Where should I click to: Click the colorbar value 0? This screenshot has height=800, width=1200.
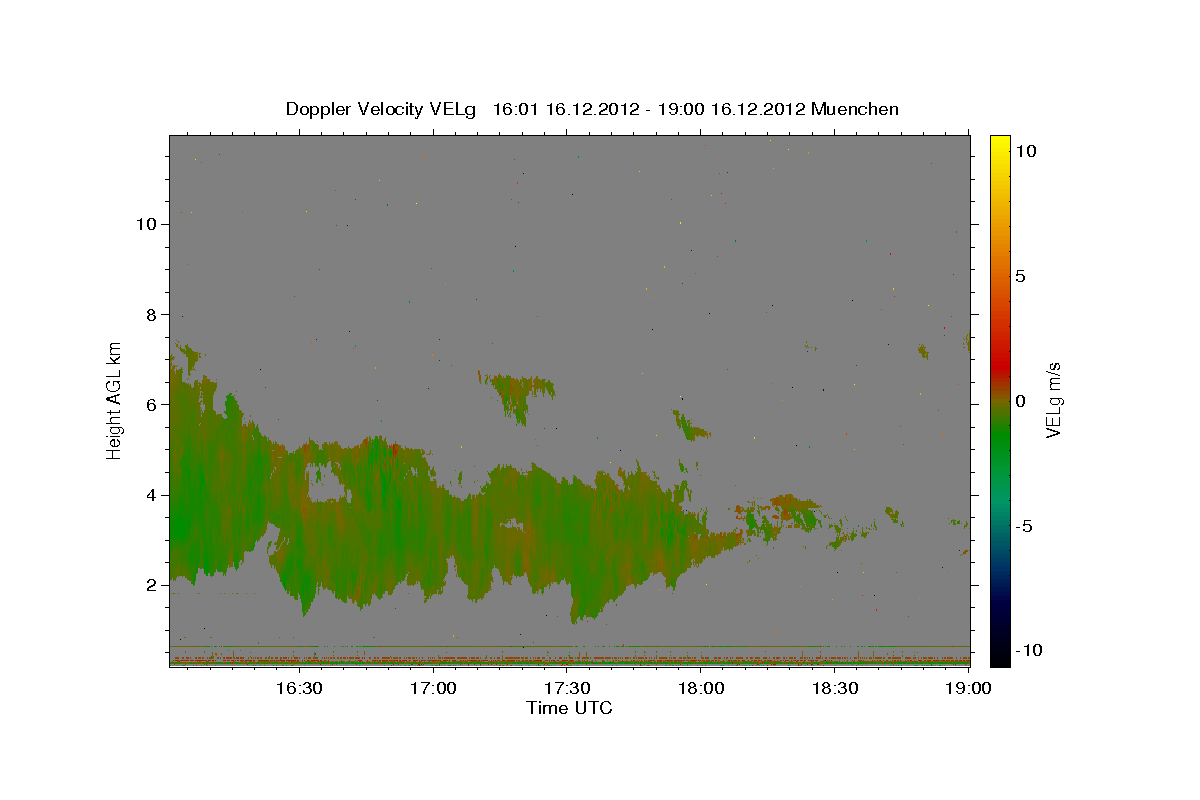point(1021,401)
